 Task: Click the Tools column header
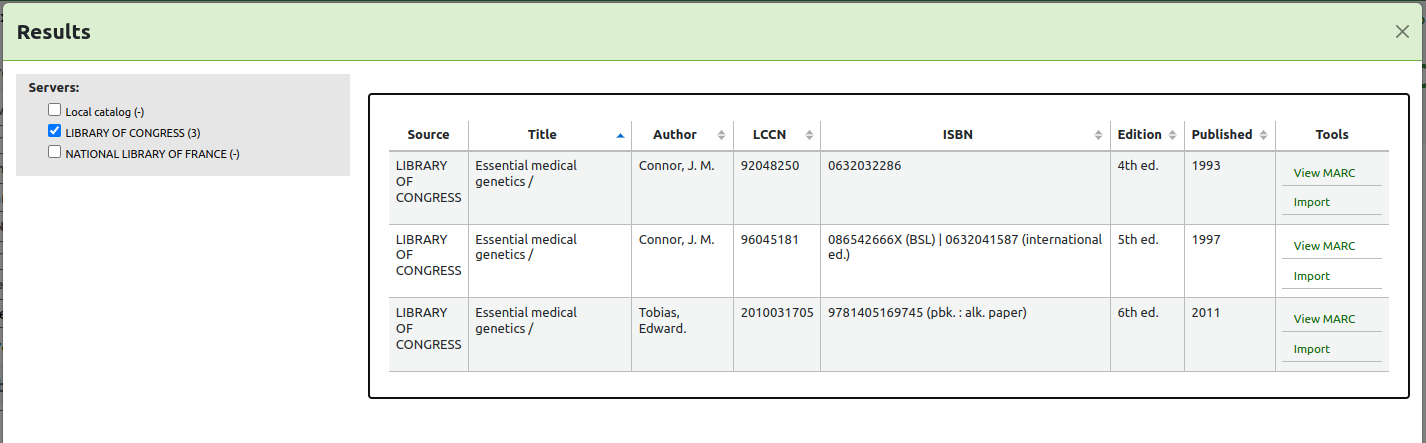pyautogui.click(x=1331, y=135)
